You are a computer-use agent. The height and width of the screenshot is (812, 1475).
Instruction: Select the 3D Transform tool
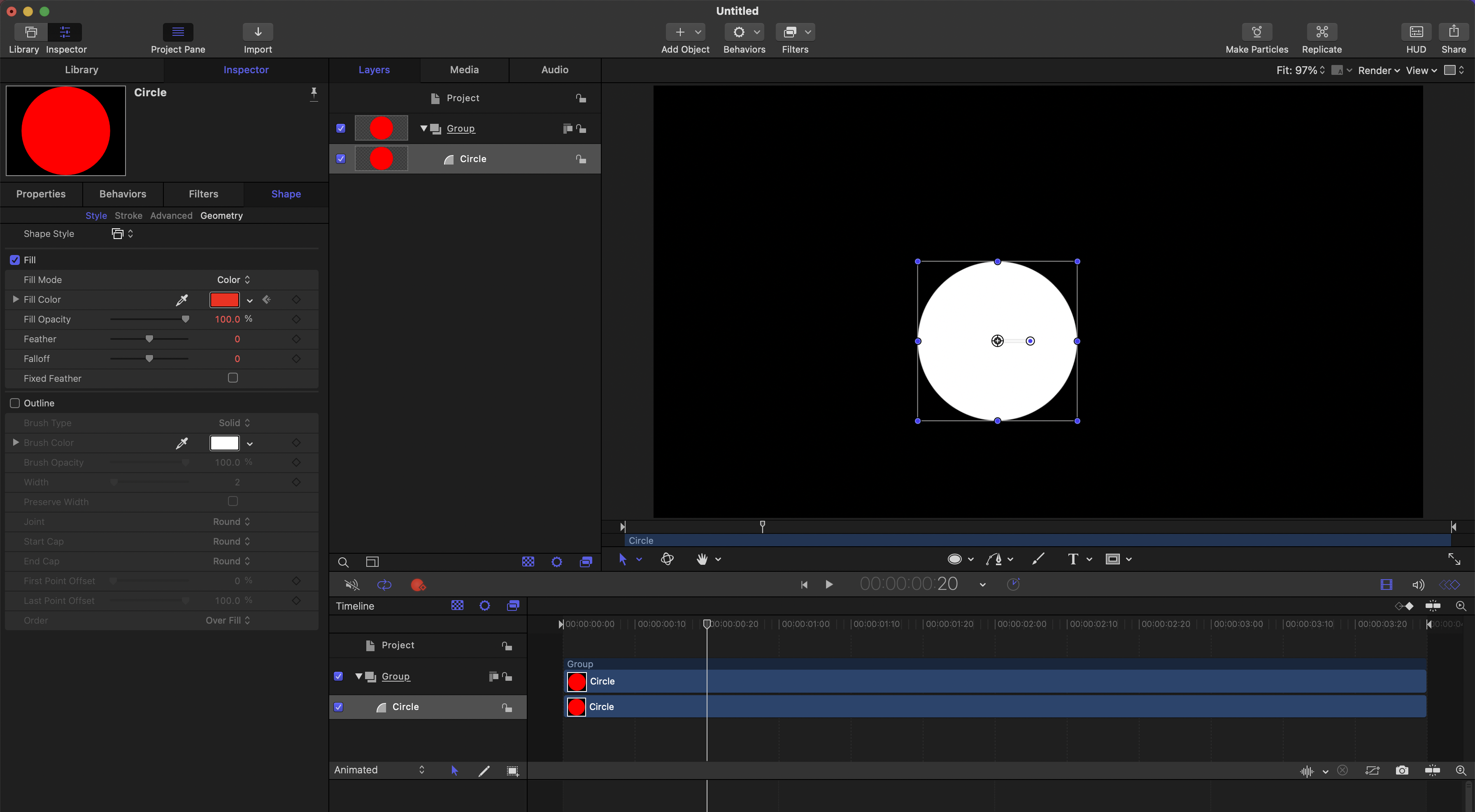(667, 559)
